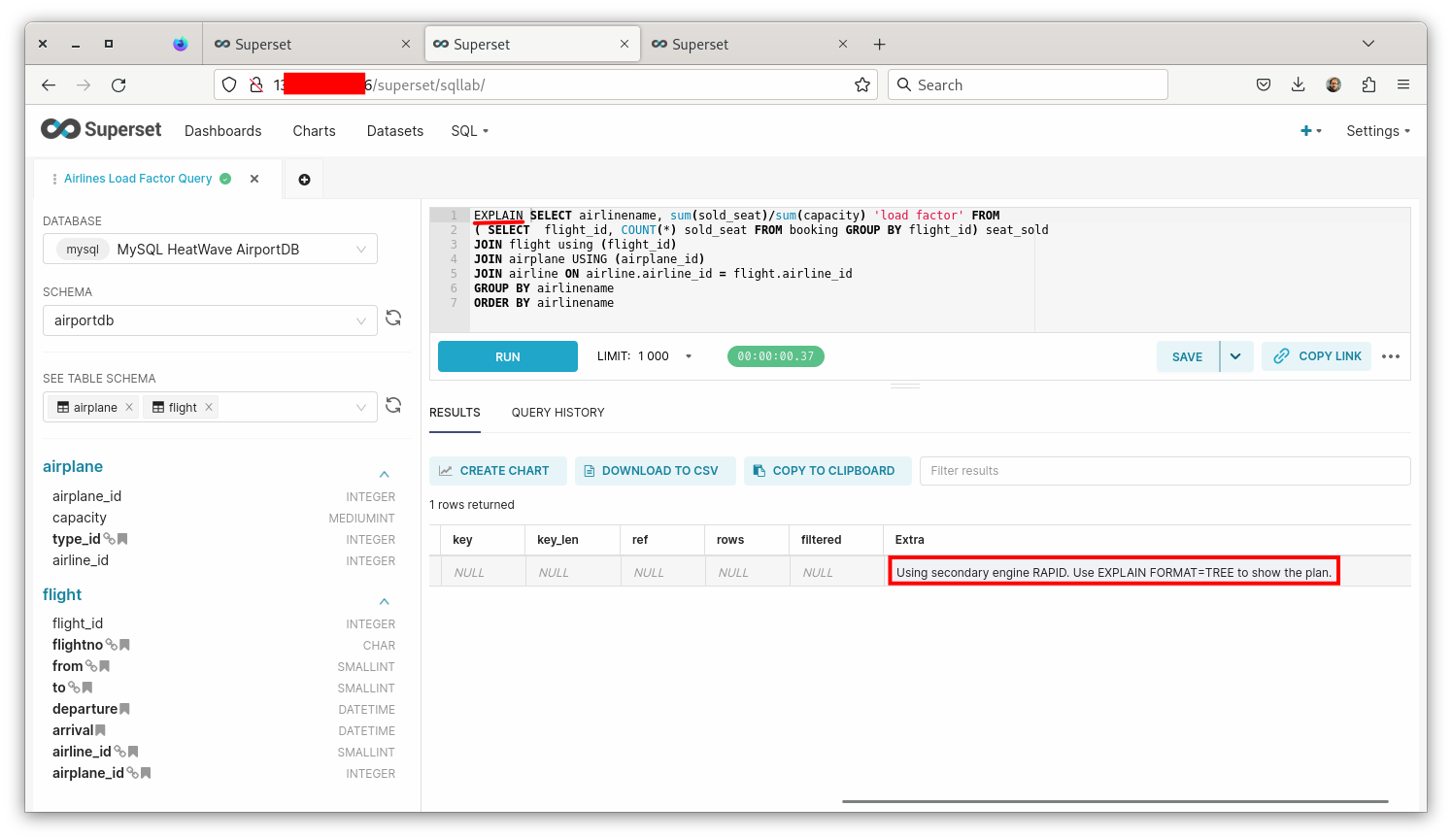List all browser tabs with the chevron

(1368, 44)
